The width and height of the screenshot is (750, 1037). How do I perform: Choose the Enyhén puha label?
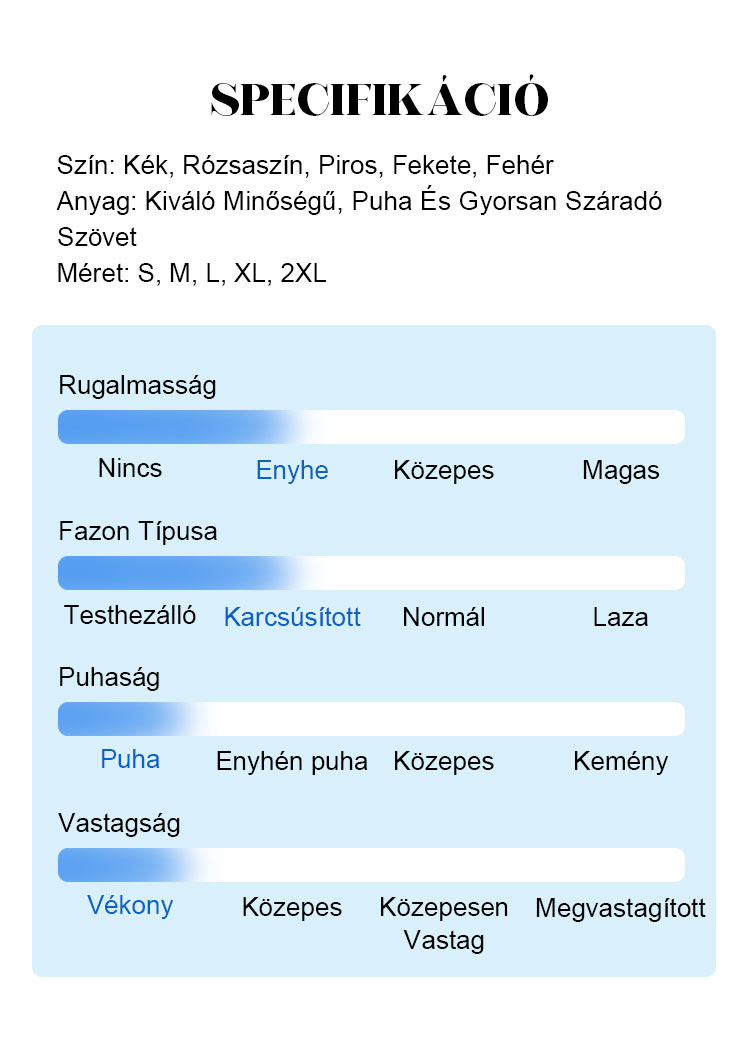(x=292, y=761)
